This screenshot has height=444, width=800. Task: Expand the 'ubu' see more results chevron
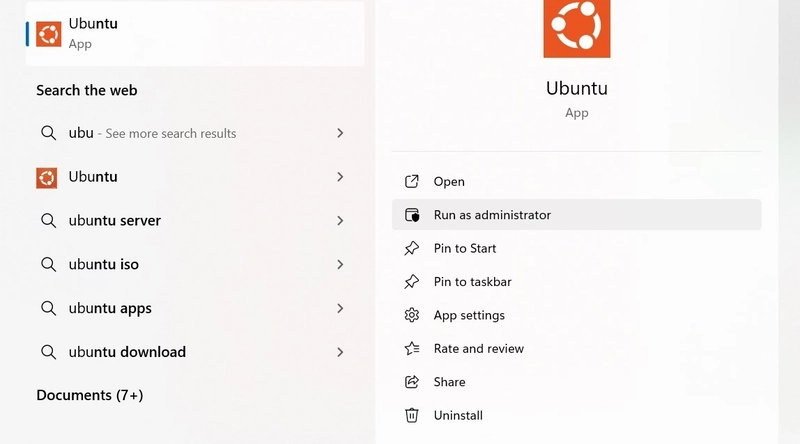pos(340,133)
